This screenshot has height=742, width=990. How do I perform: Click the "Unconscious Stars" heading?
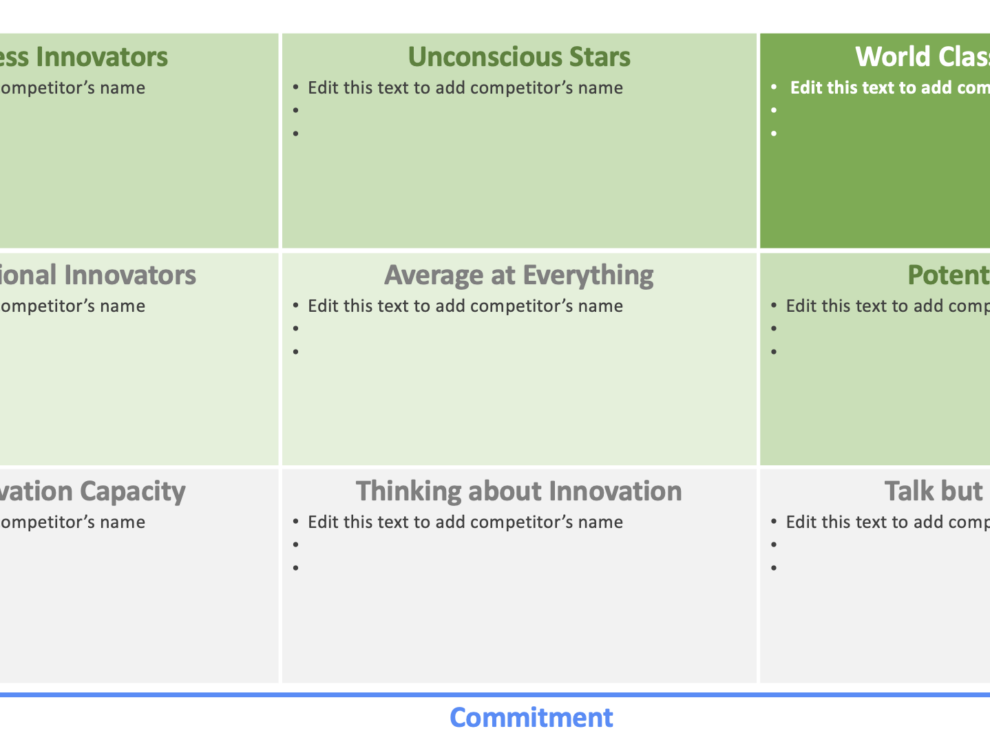pyautogui.click(x=519, y=57)
